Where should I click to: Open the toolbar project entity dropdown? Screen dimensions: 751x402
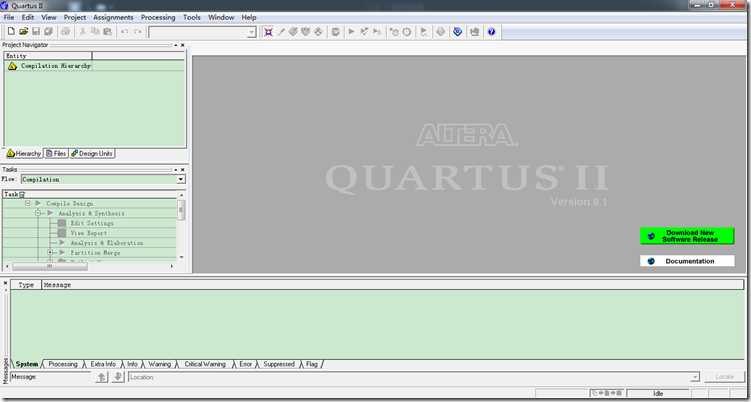[252, 32]
